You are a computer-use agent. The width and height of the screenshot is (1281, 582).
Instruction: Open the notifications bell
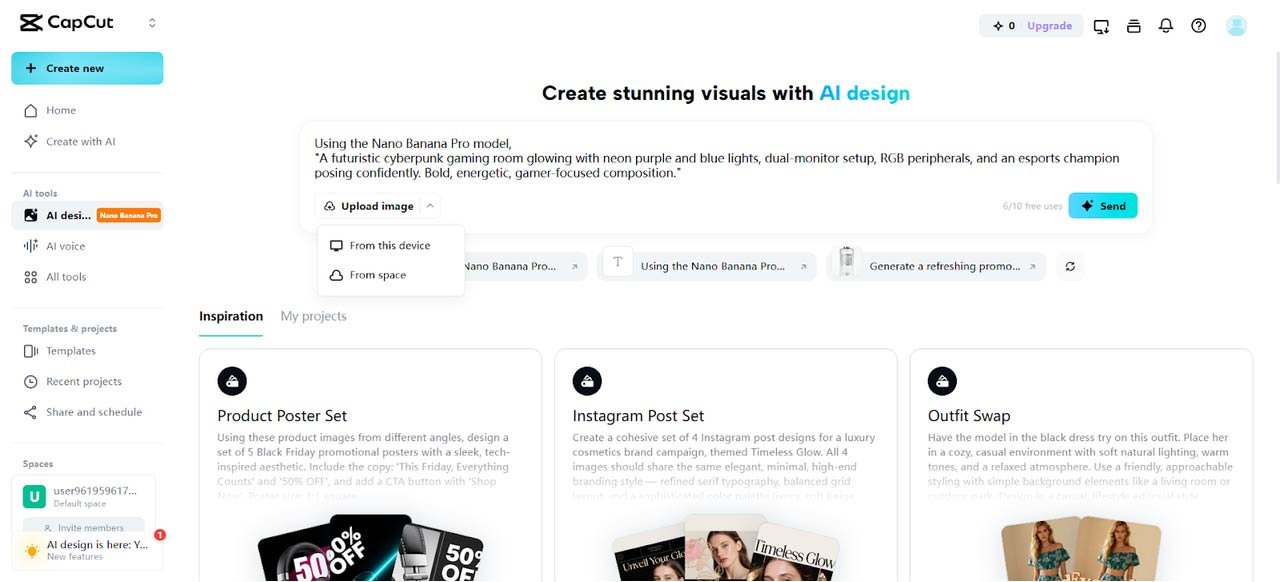click(x=1166, y=26)
